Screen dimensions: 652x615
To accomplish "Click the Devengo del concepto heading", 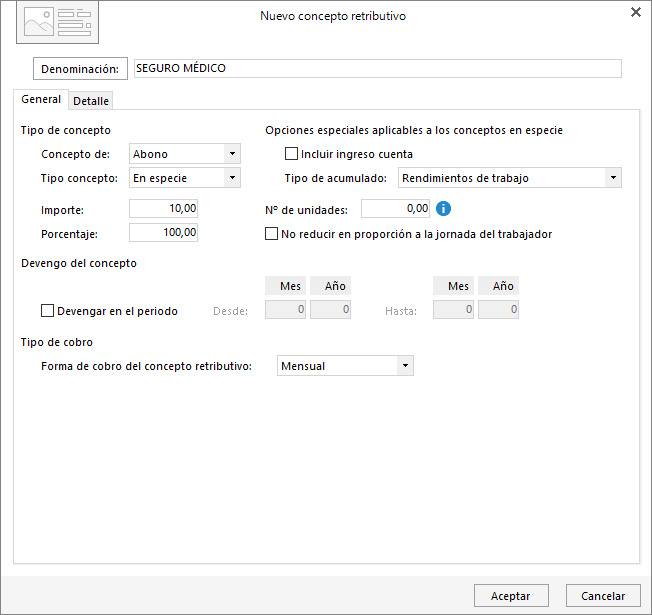I will point(79,263).
